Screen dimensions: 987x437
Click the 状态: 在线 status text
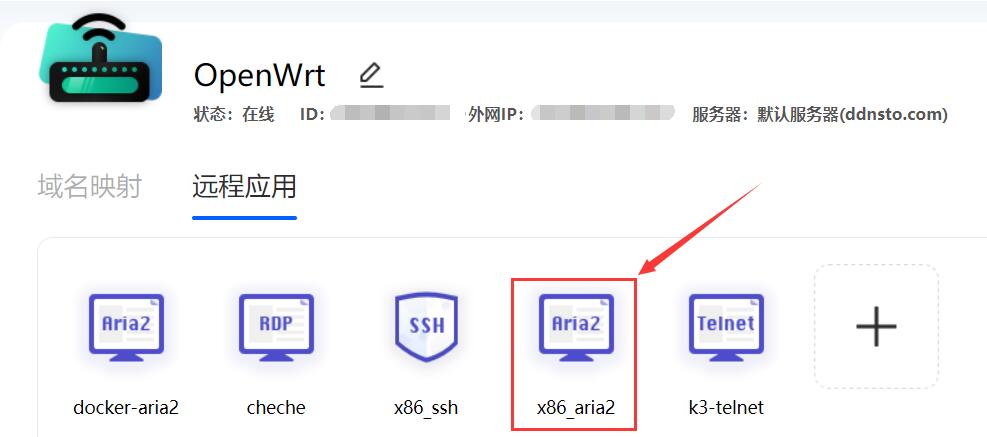coord(234,115)
